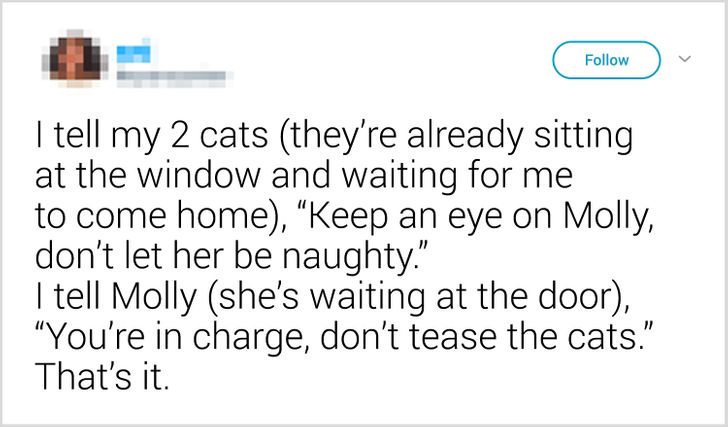Click the blurred profile avatar picture
Screen dimensions: 728x427
click(77, 61)
